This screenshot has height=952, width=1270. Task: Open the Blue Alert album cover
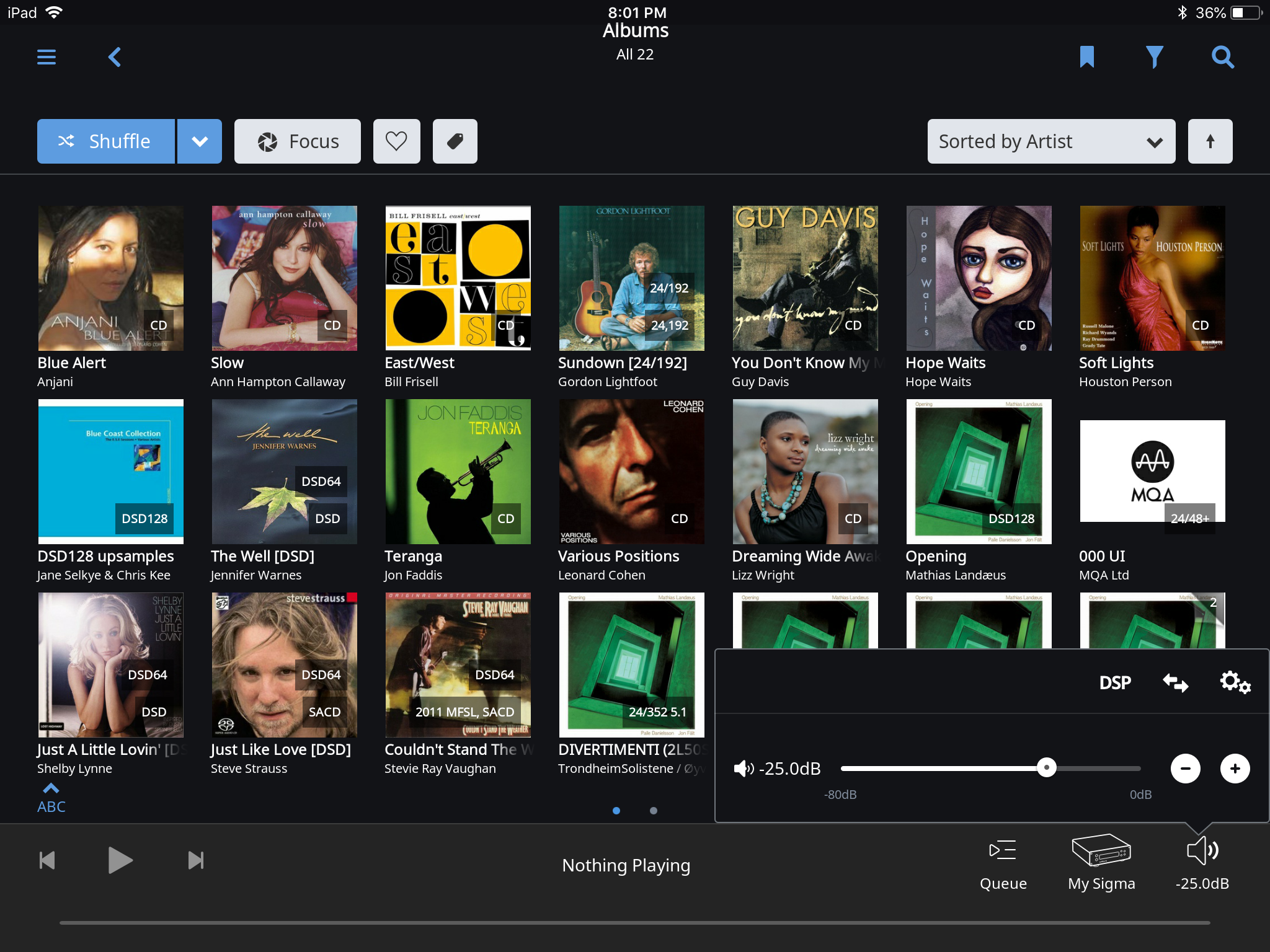tap(110, 278)
